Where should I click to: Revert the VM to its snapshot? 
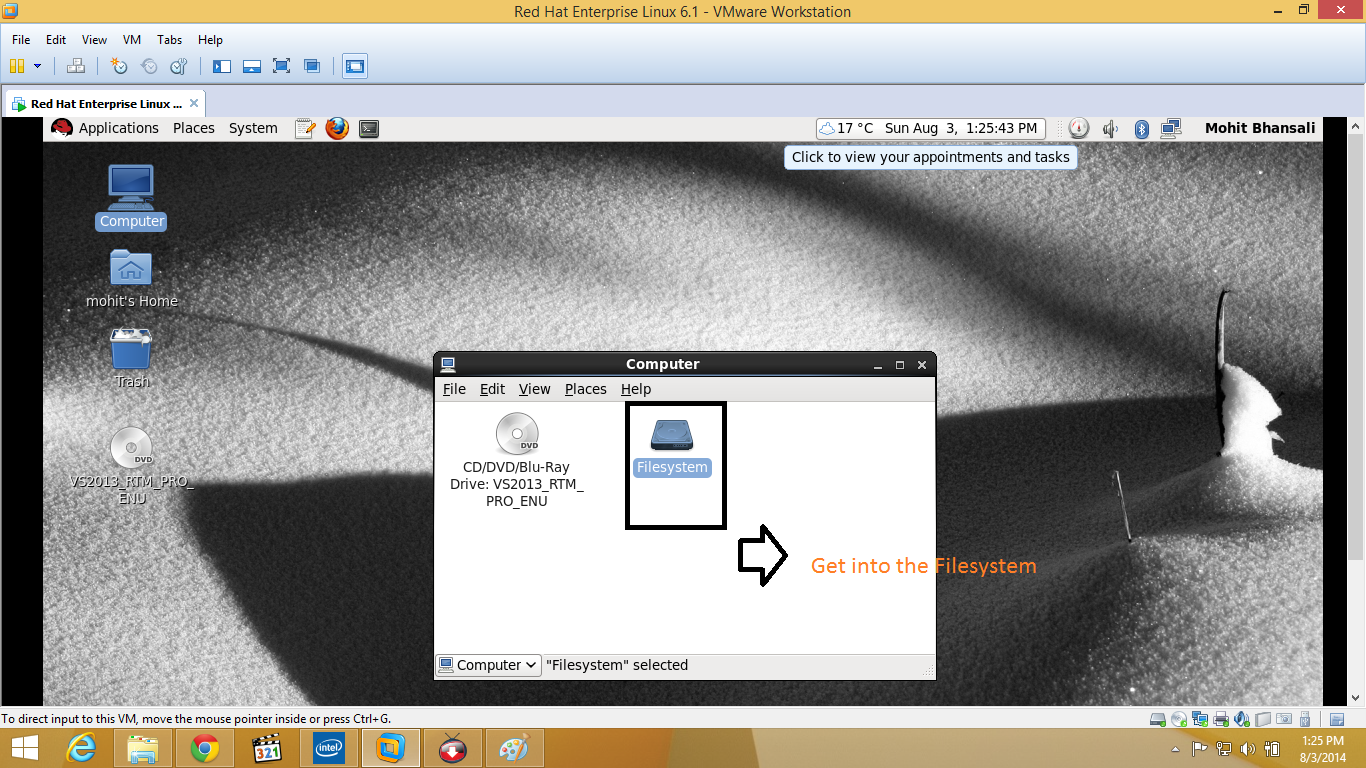(x=149, y=66)
